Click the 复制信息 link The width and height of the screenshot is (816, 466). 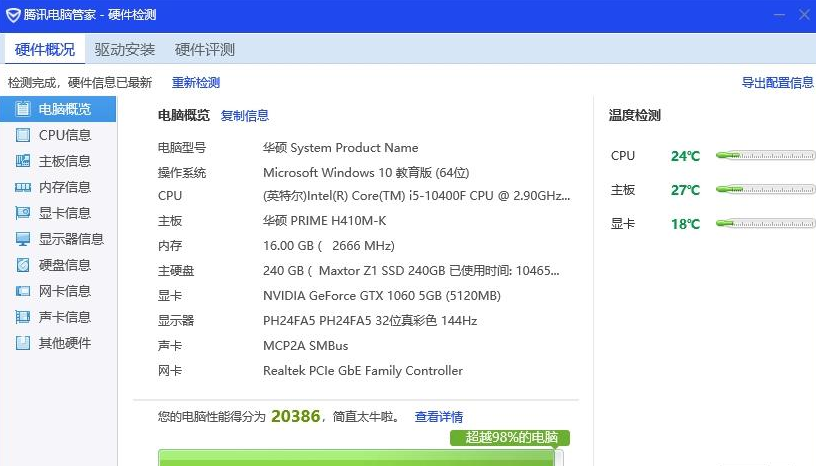tap(245, 116)
